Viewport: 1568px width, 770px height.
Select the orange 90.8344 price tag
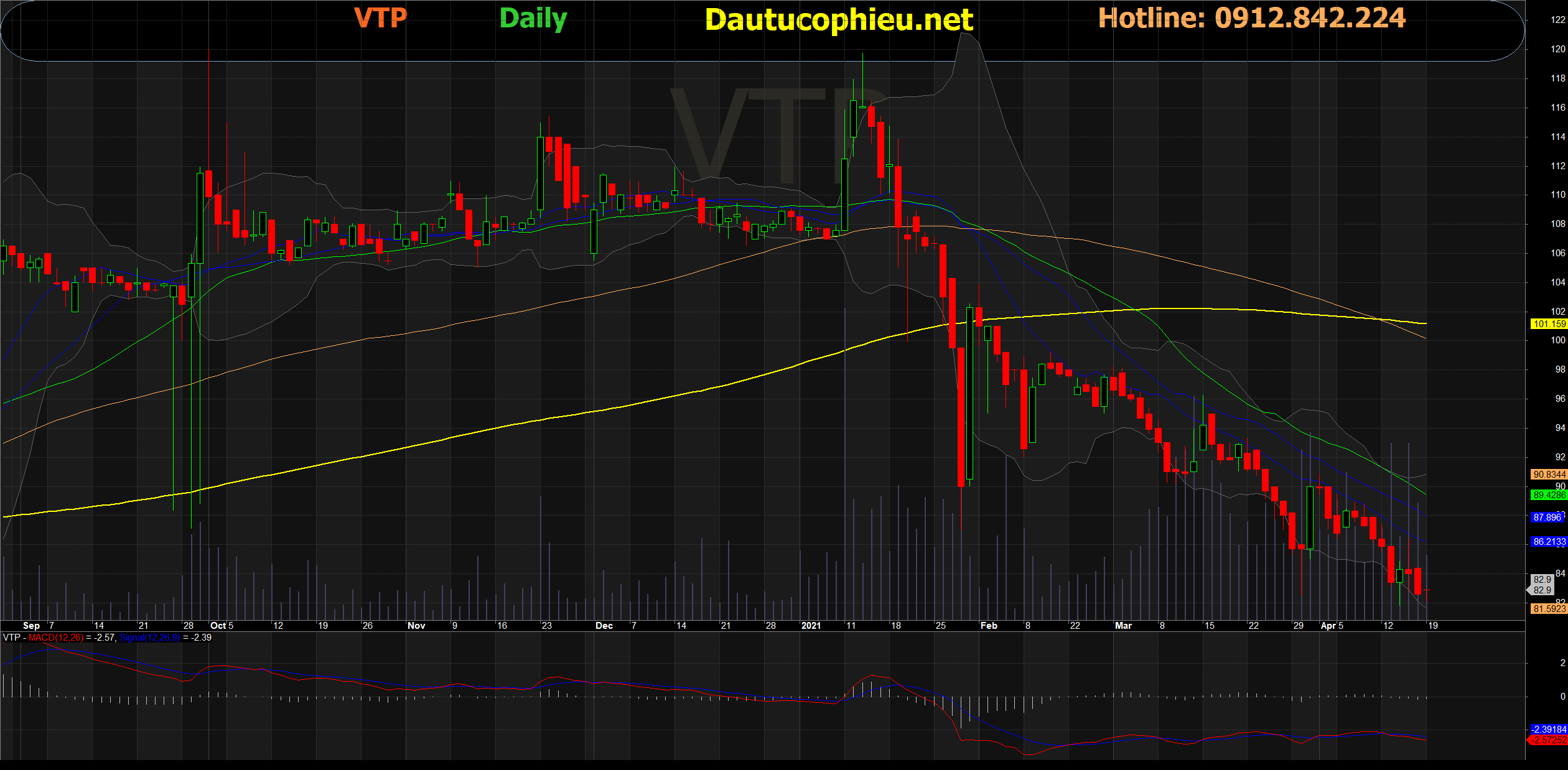click(x=1549, y=475)
